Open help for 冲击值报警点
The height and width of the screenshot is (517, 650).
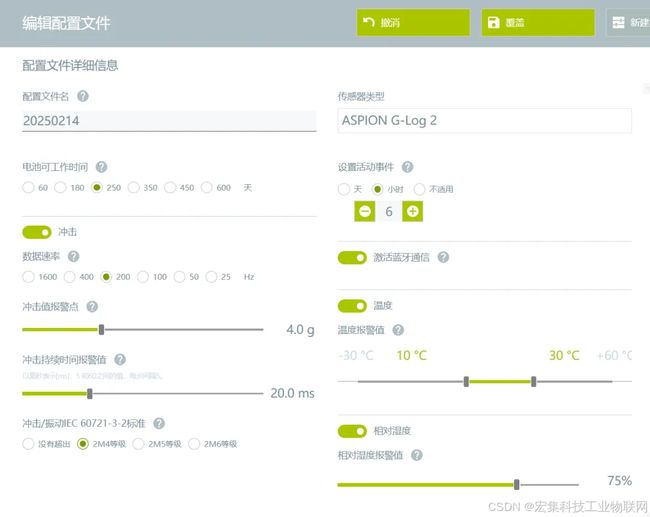click(92, 307)
